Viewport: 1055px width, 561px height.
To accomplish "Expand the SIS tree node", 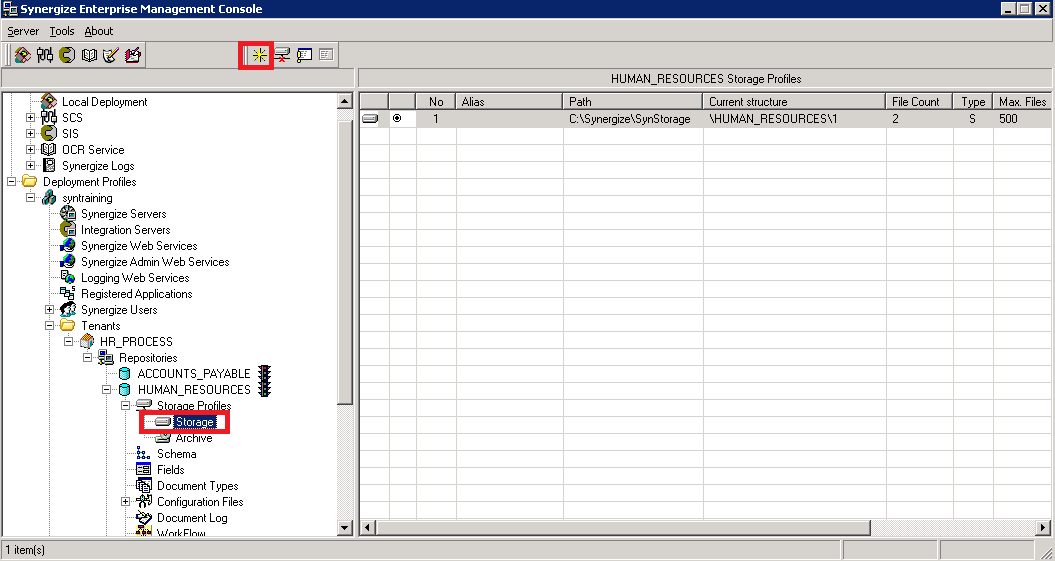I will coord(30,134).
